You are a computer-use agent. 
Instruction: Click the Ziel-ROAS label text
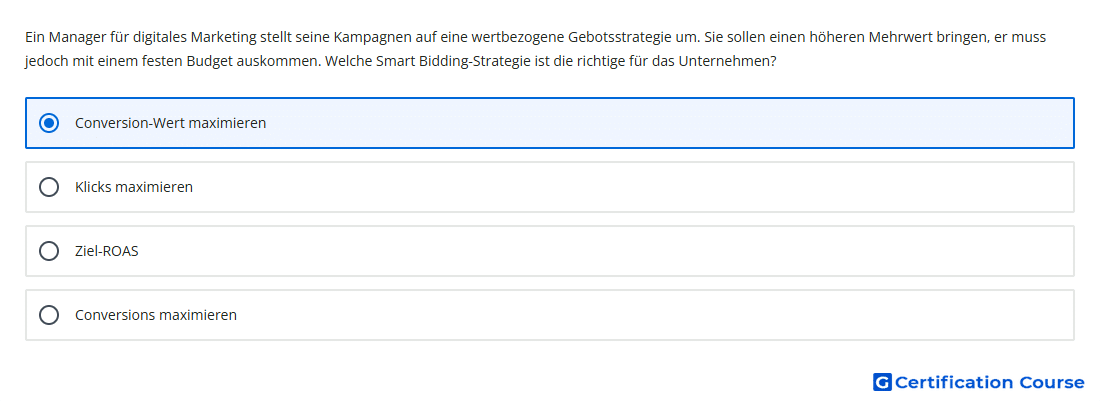107,251
